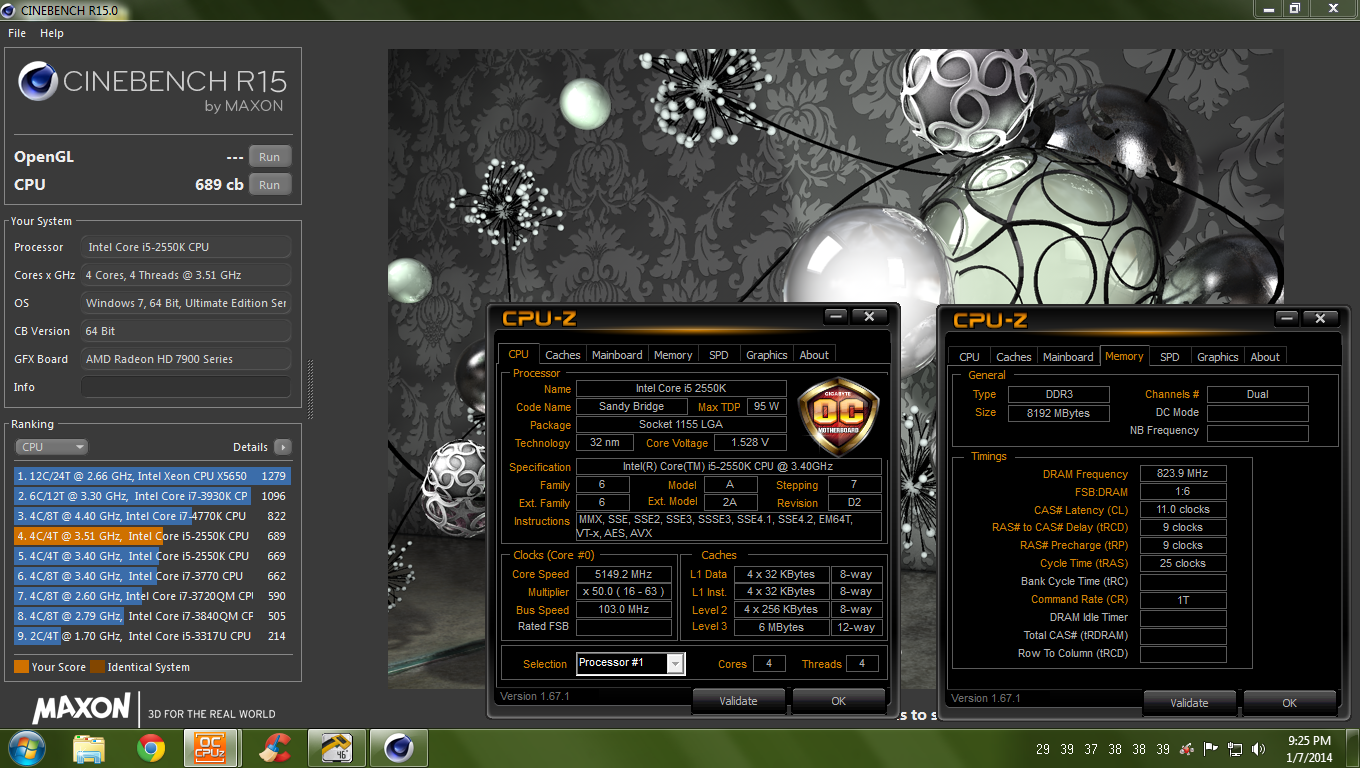Switch to CPU tab in CPU-Z memory window
Image resolution: width=1360 pixels, height=768 pixels.
point(969,357)
